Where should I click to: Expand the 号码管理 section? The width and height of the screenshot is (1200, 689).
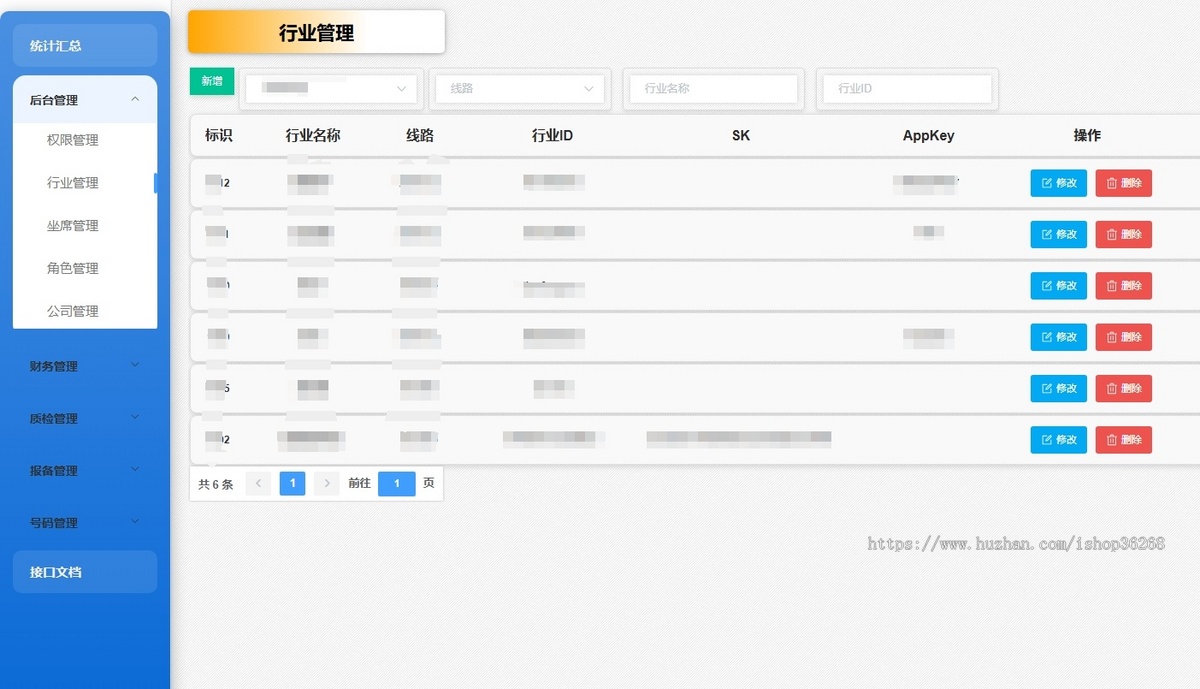85,522
